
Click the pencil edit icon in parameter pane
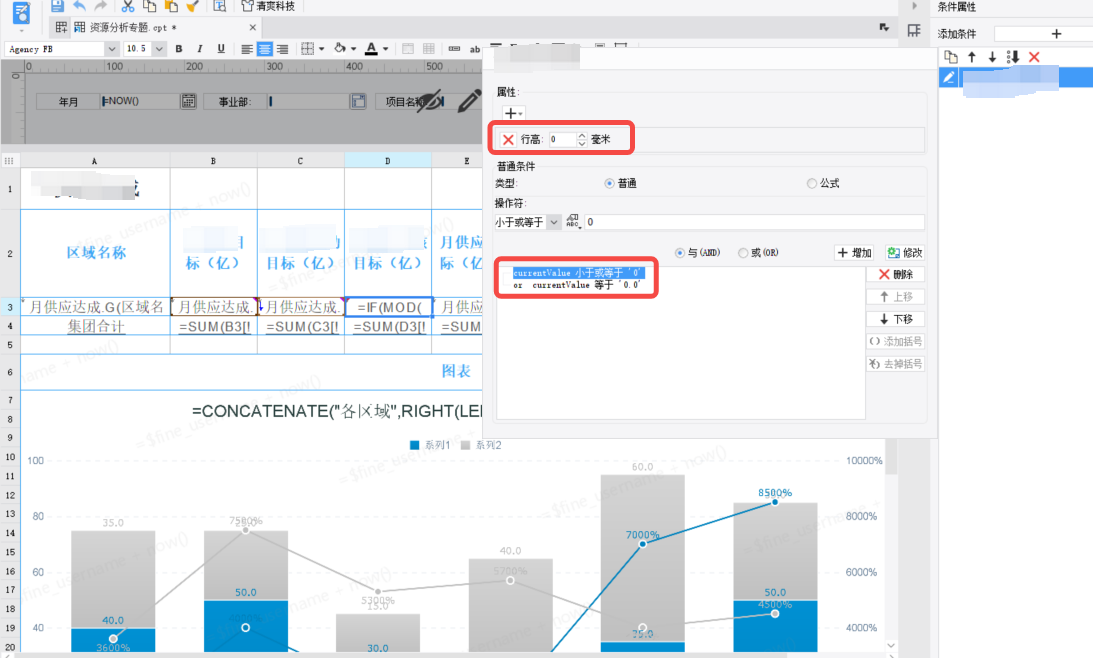pyautogui.click(x=469, y=100)
